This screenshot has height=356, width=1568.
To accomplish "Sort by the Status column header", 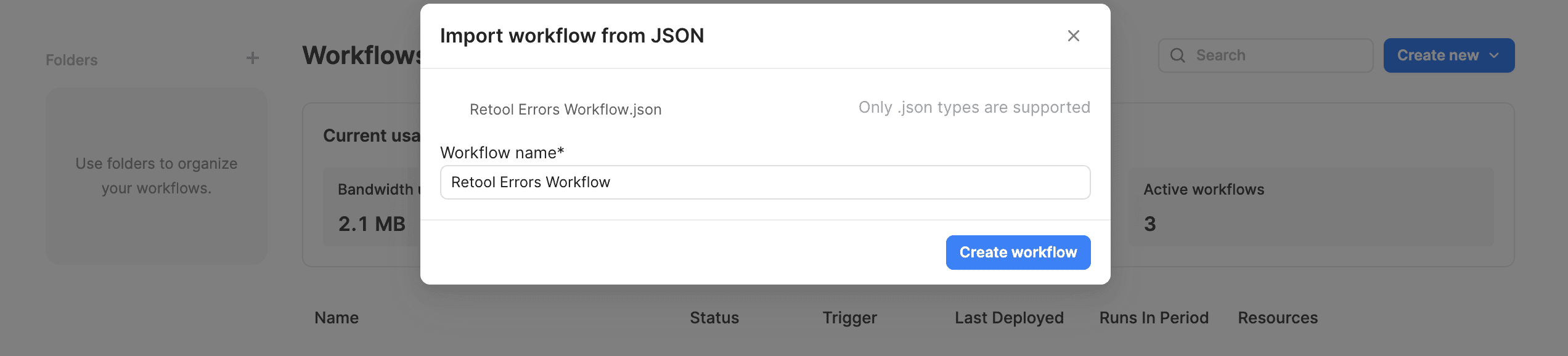I will click(x=714, y=317).
